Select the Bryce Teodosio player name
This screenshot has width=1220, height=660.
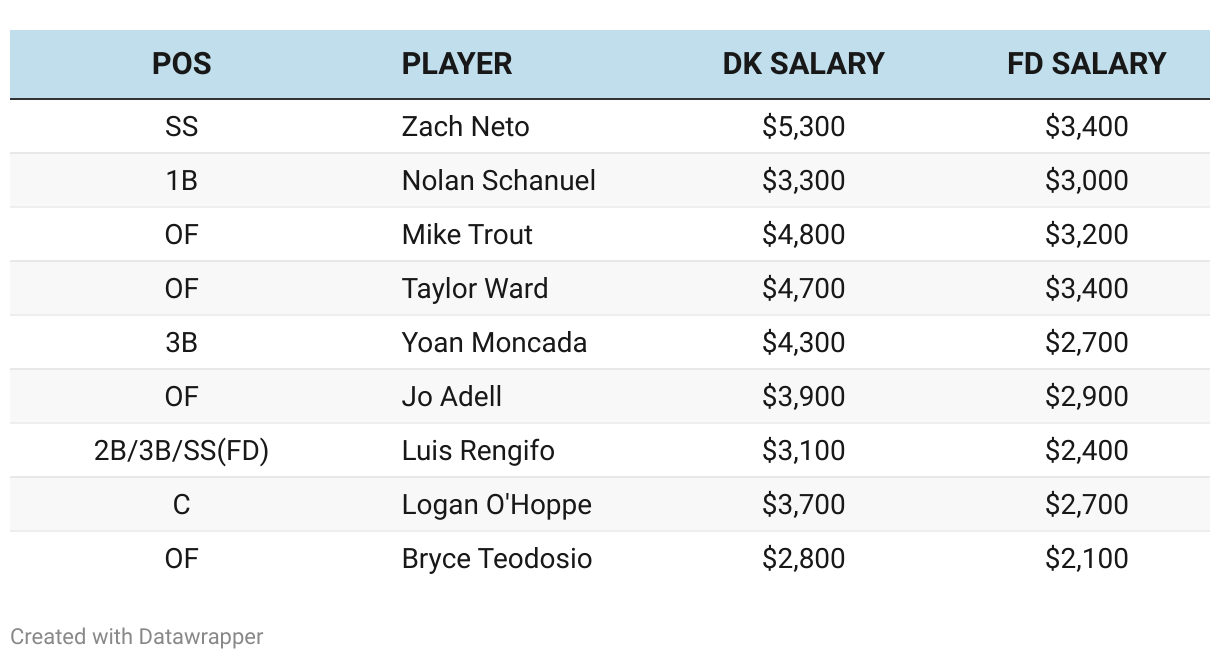coord(497,559)
